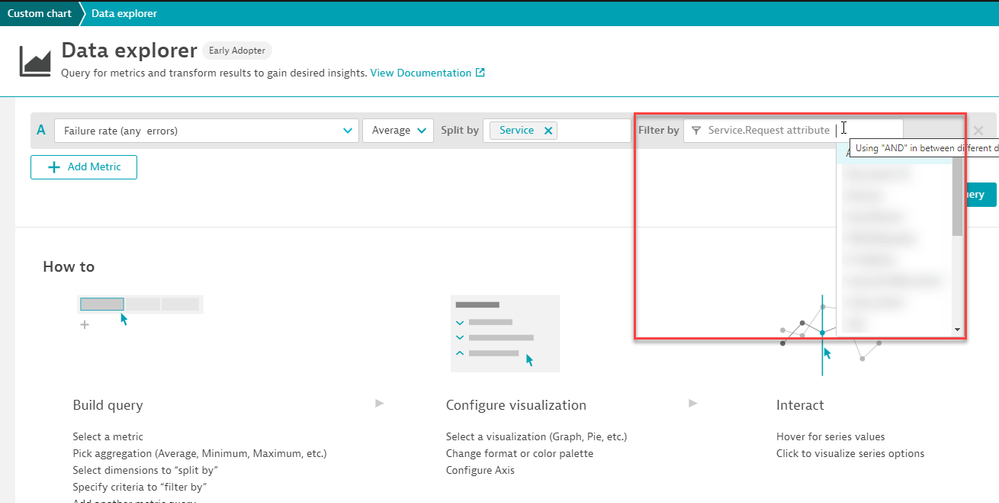Click the Configure visualization illustration

[x=504, y=331]
